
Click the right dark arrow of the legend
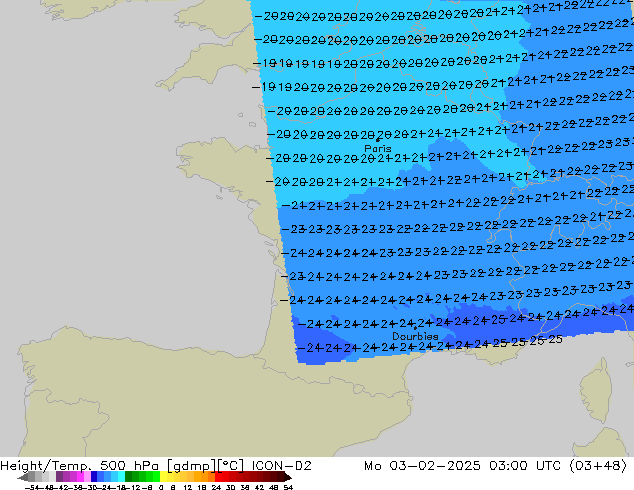[288, 477]
